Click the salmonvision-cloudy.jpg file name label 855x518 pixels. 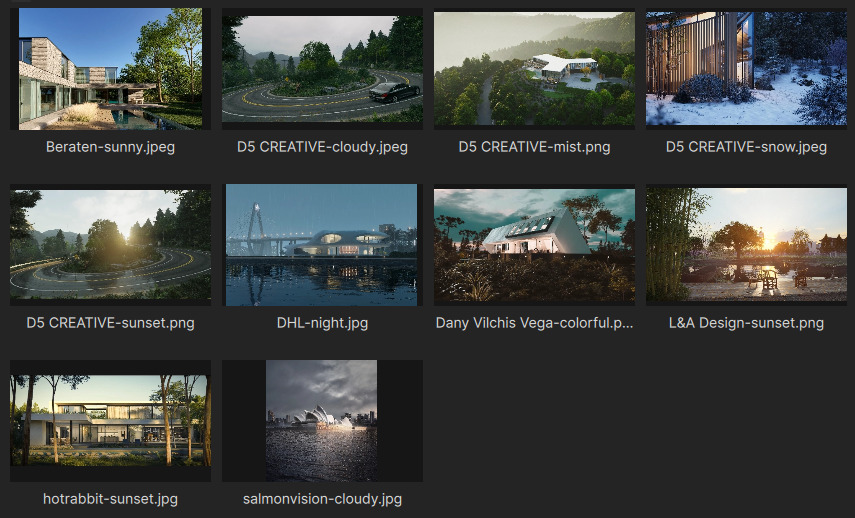322,499
